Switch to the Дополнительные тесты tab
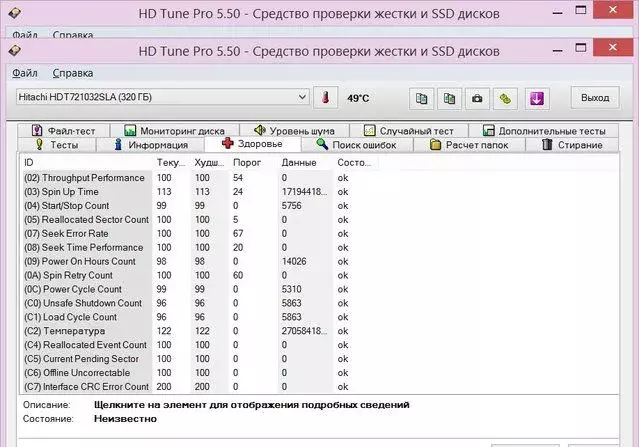 [544, 130]
